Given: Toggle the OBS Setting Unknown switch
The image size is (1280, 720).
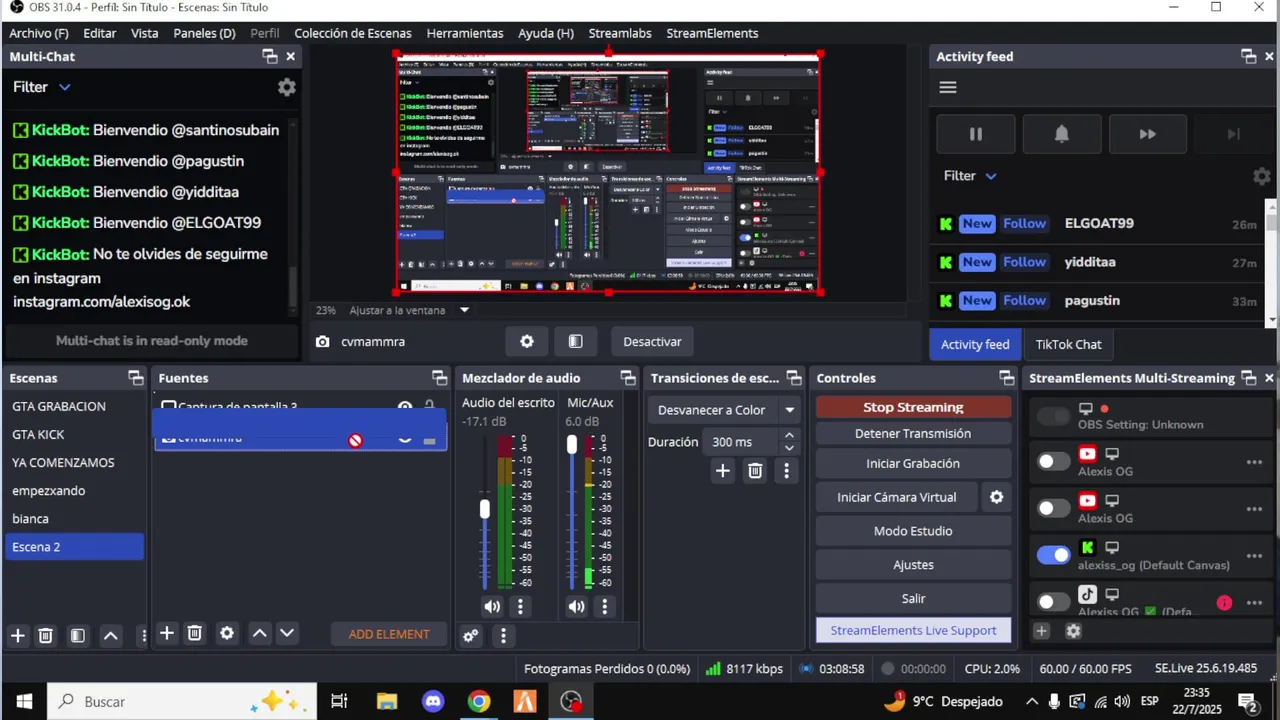Looking at the screenshot, I should tap(1053, 416).
